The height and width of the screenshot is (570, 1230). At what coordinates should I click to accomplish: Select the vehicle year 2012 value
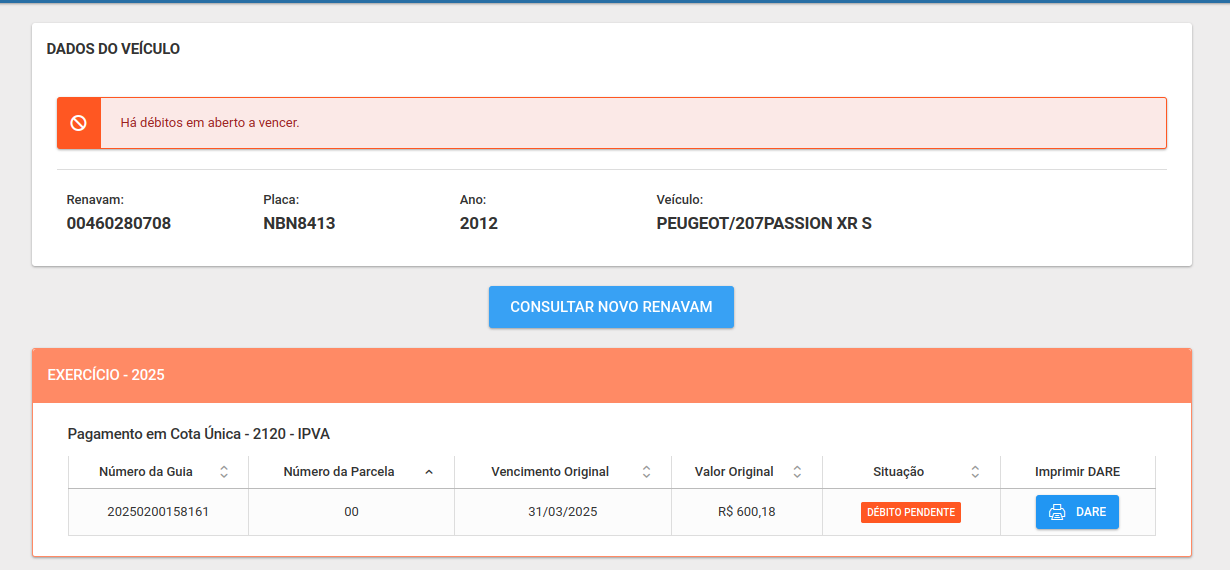coord(478,224)
